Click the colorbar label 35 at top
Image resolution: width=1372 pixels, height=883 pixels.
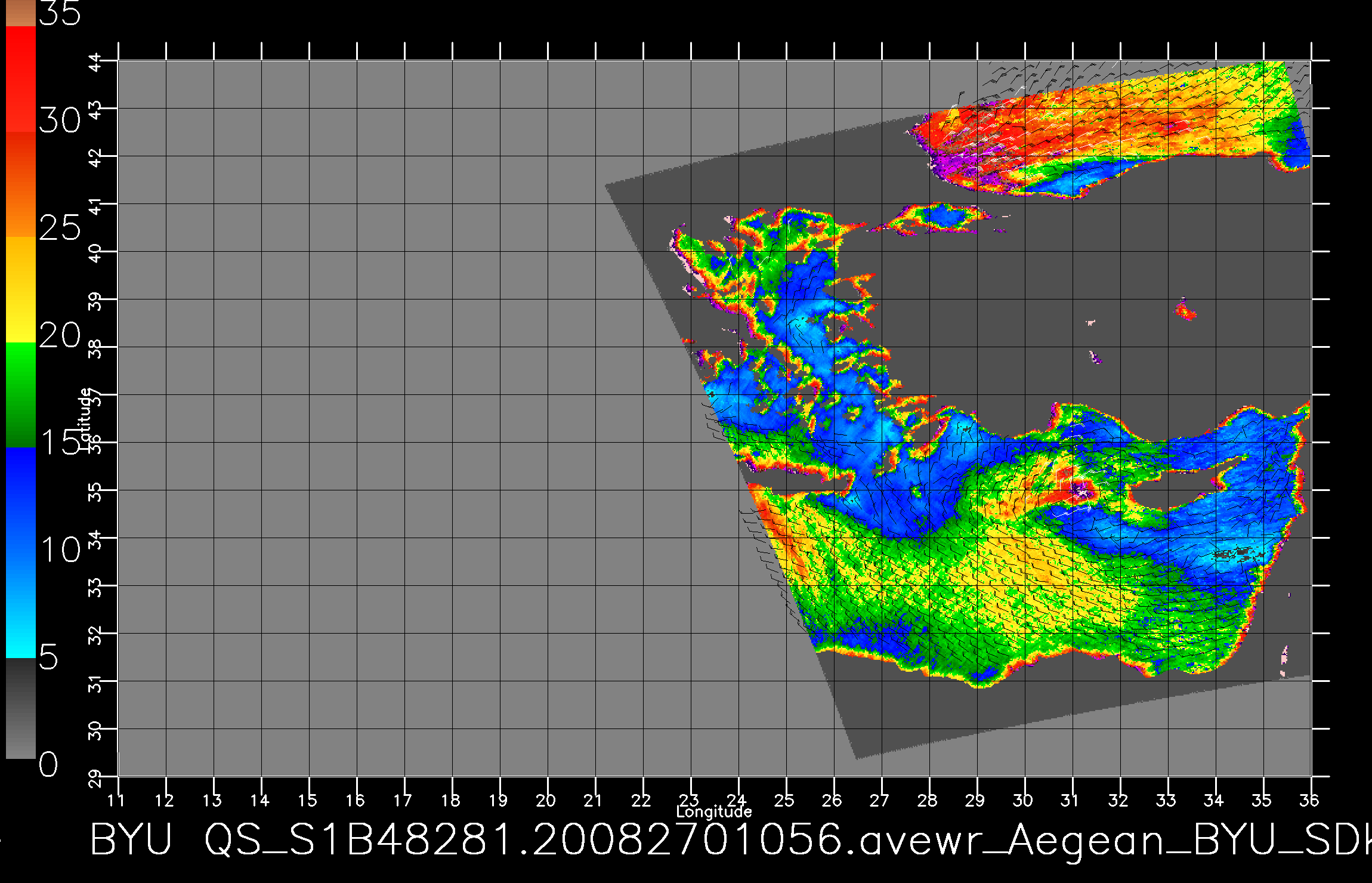pyautogui.click(x=60, y=13)
